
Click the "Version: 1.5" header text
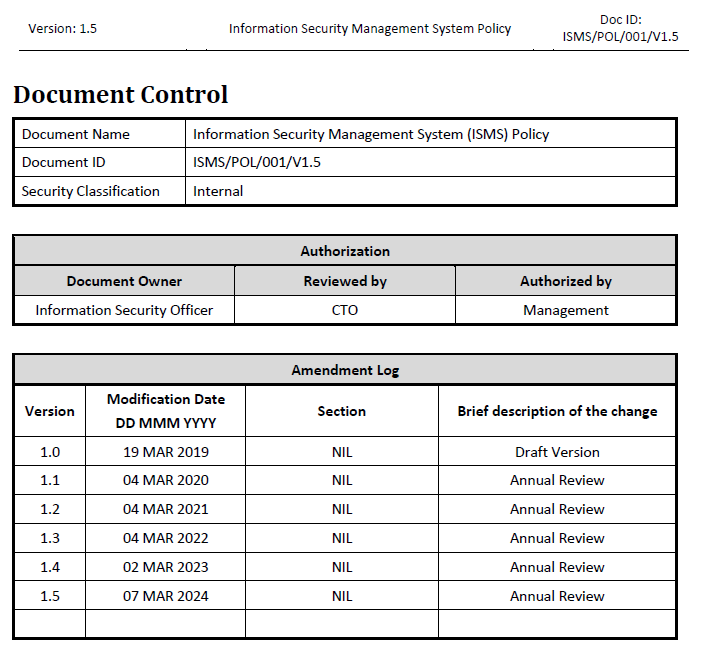[x=62, y=29]
